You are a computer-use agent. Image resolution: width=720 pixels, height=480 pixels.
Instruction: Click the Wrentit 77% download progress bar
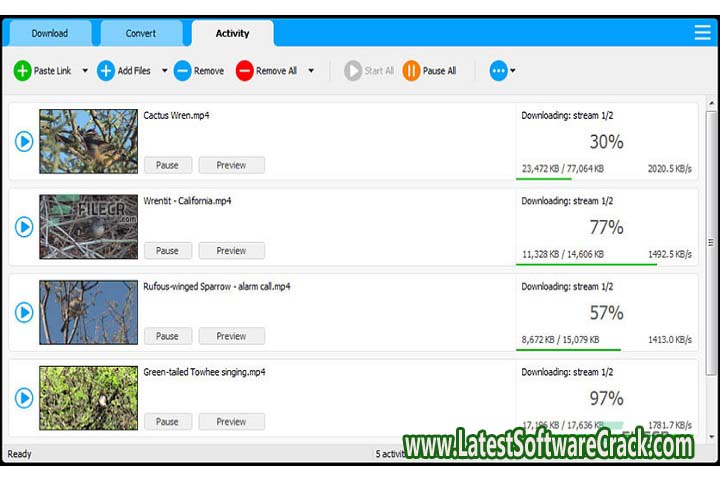[586, 265]
